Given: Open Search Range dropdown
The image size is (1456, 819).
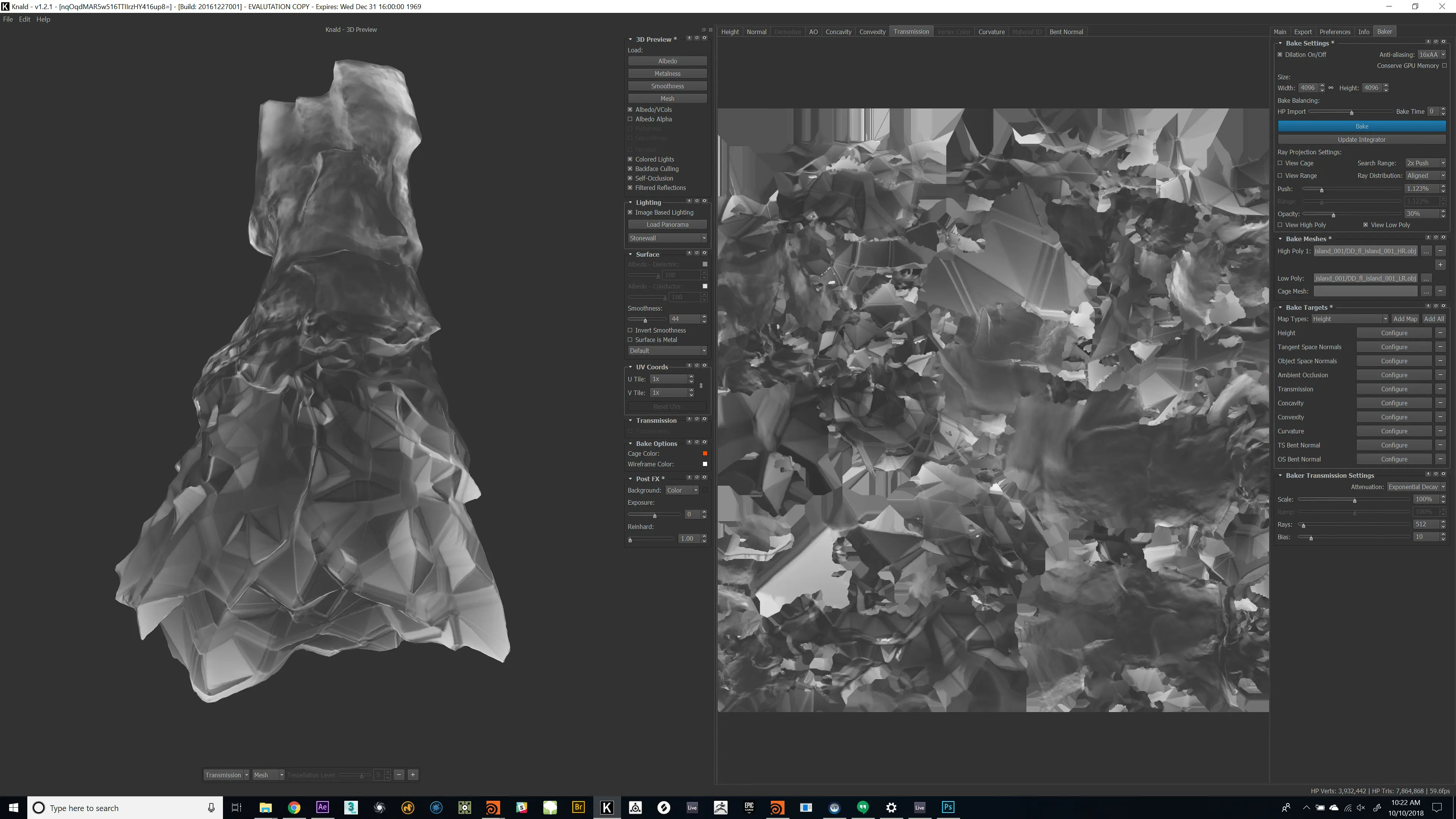Looking at the screenshot, I should [1426, 163].
